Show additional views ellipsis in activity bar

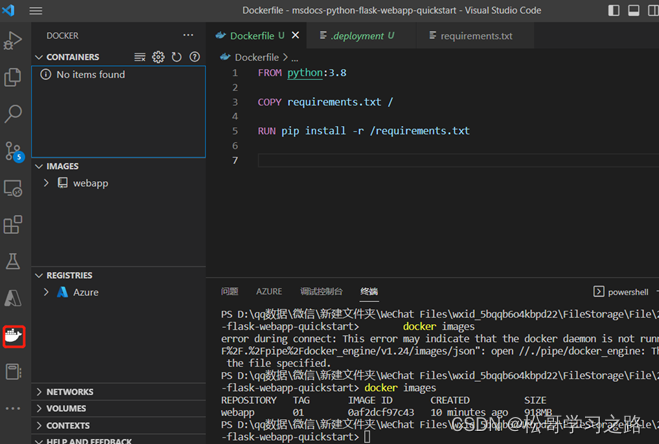click(x=13, y=408)
